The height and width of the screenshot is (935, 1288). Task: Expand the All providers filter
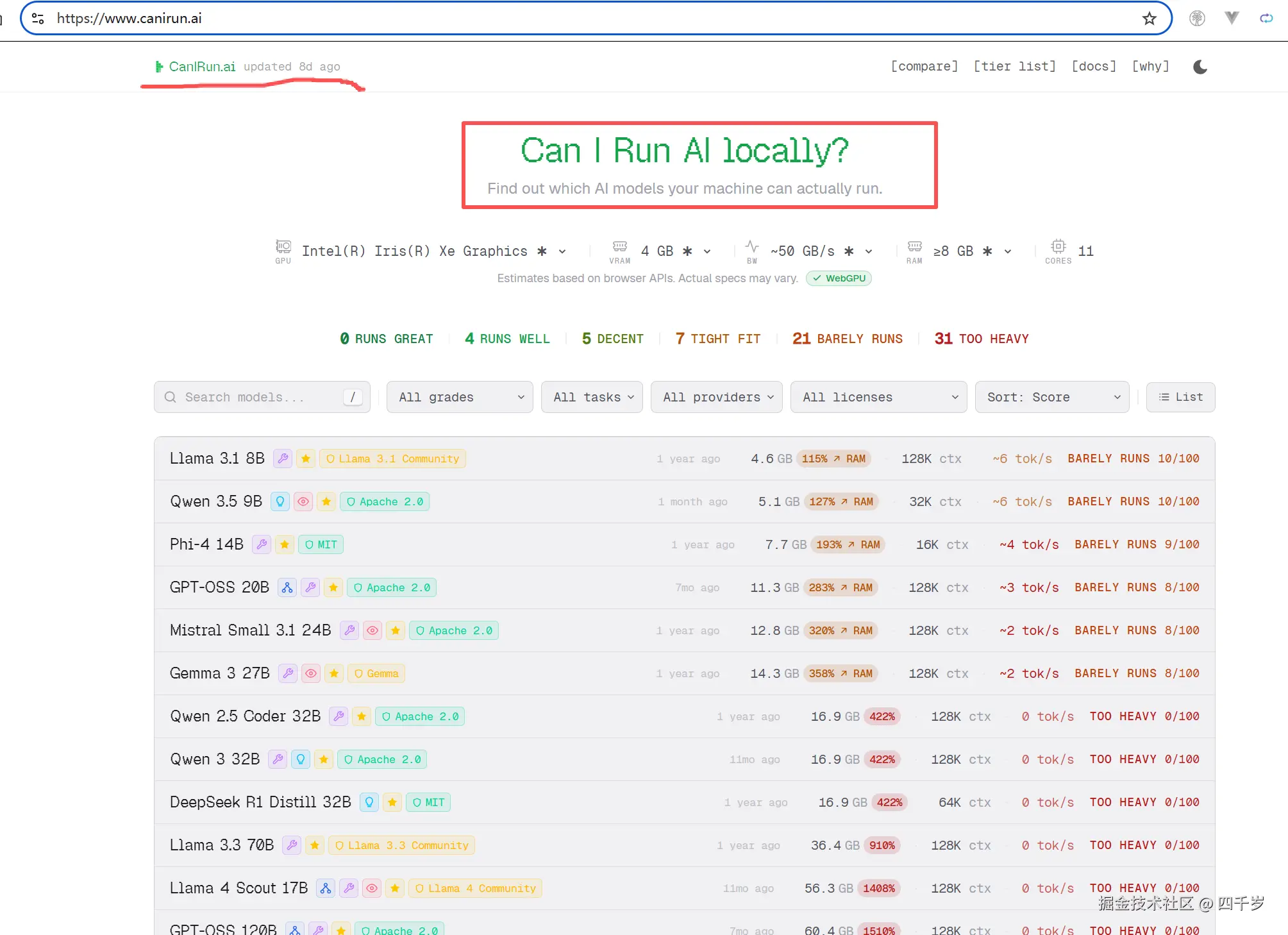[717, 397]
